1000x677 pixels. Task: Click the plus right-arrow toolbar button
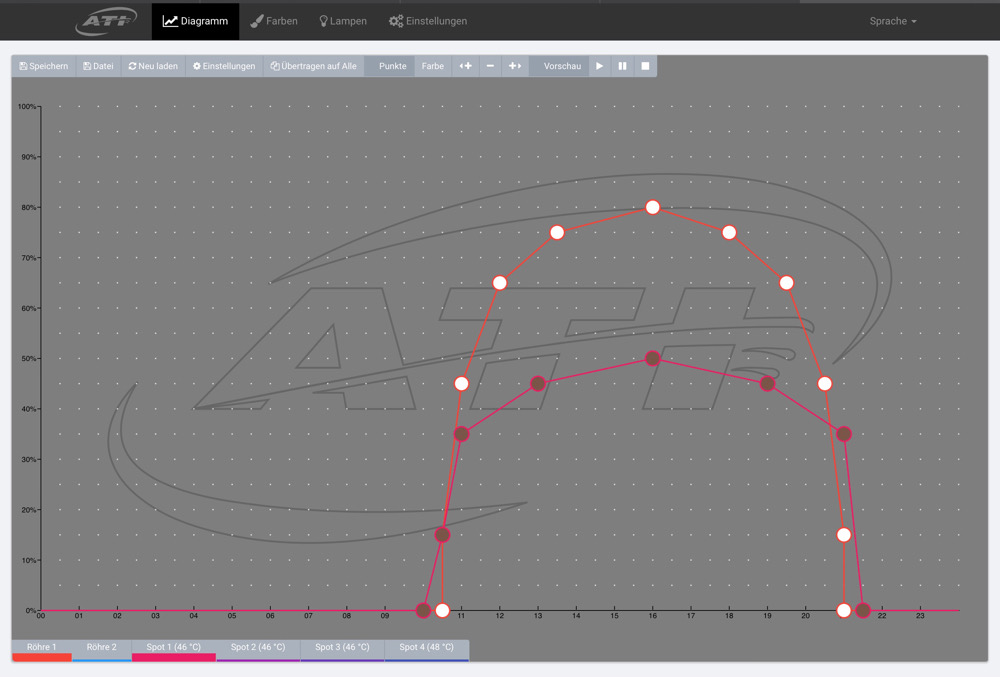[x=515, y=66]
